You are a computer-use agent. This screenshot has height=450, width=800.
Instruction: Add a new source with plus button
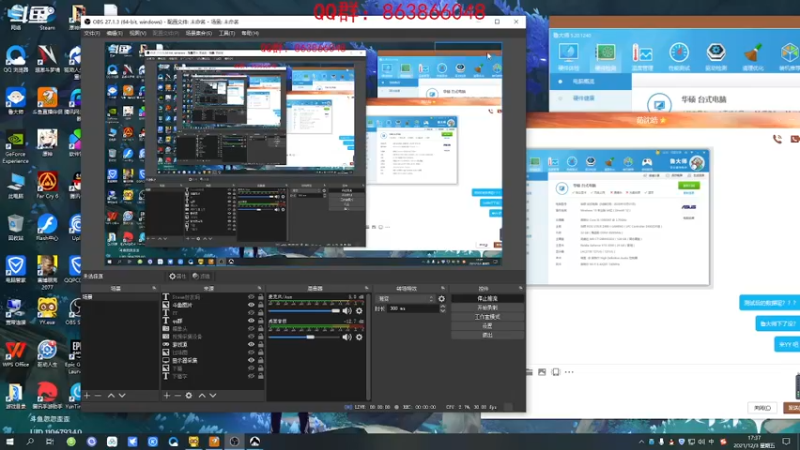(166, 395)
